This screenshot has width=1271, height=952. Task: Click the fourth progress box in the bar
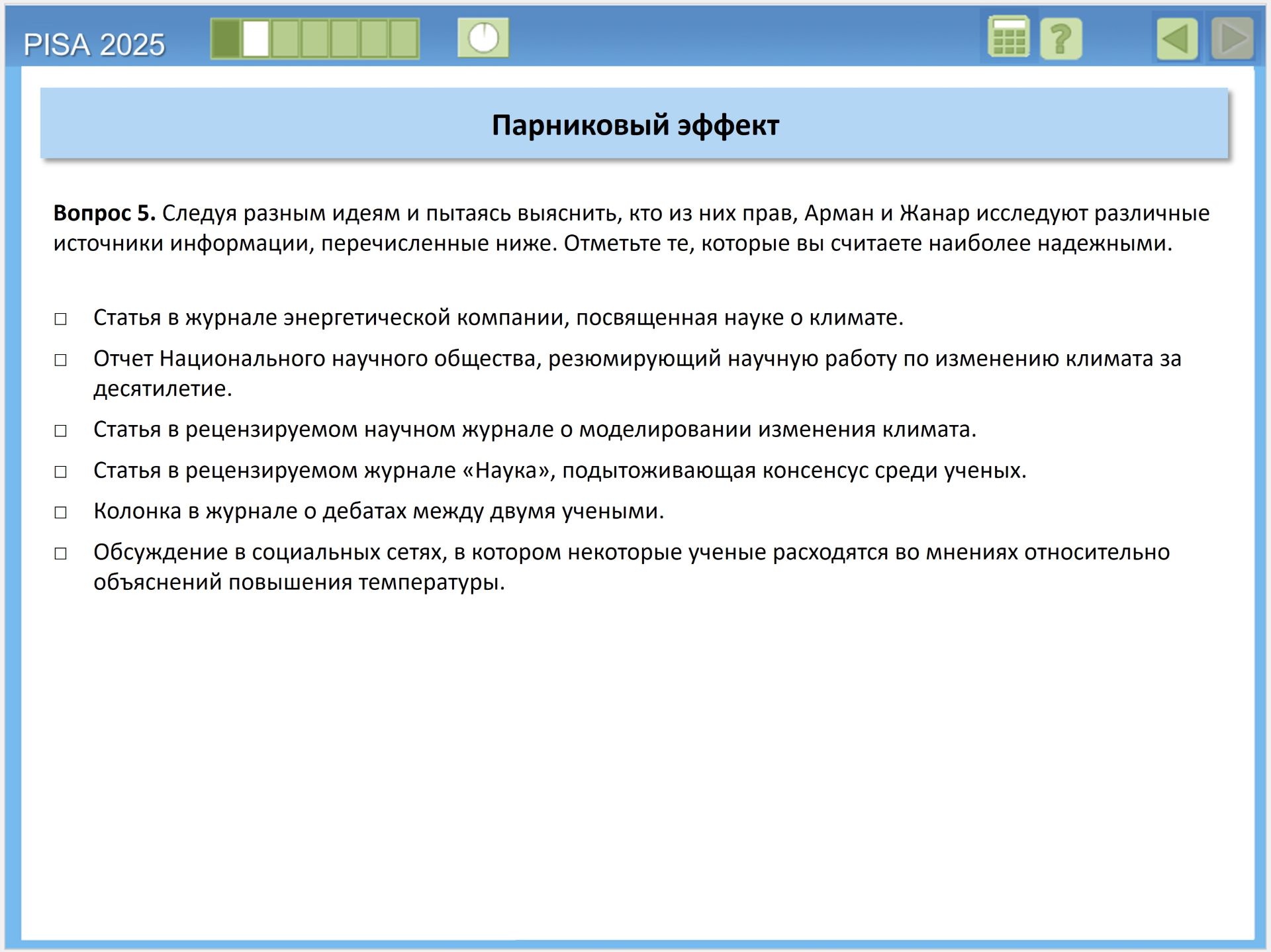pyautogui.click(x=315, y=38)
